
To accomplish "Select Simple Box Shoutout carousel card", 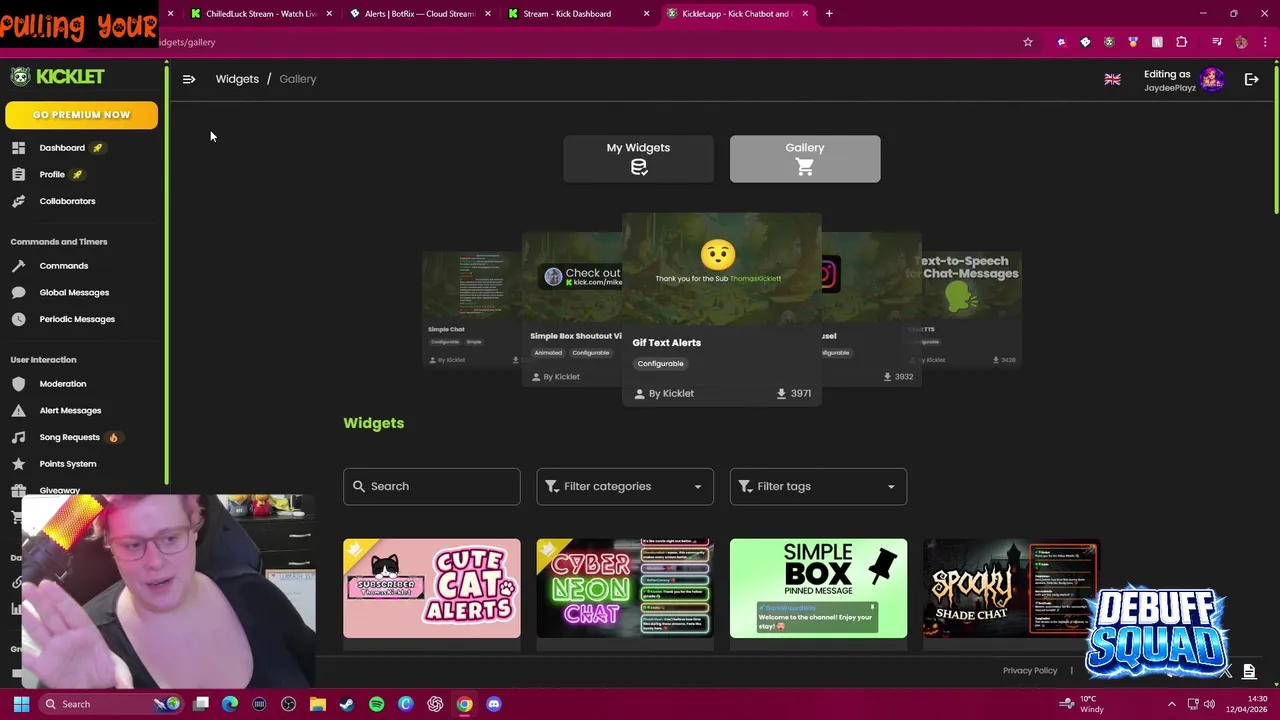I will [573, 309].
